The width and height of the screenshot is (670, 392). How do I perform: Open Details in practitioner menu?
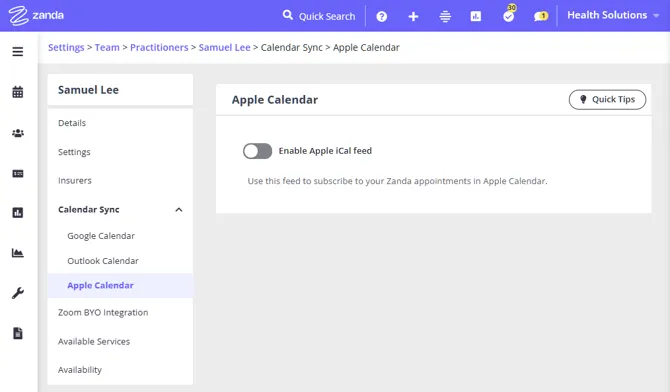coord(72,123)
